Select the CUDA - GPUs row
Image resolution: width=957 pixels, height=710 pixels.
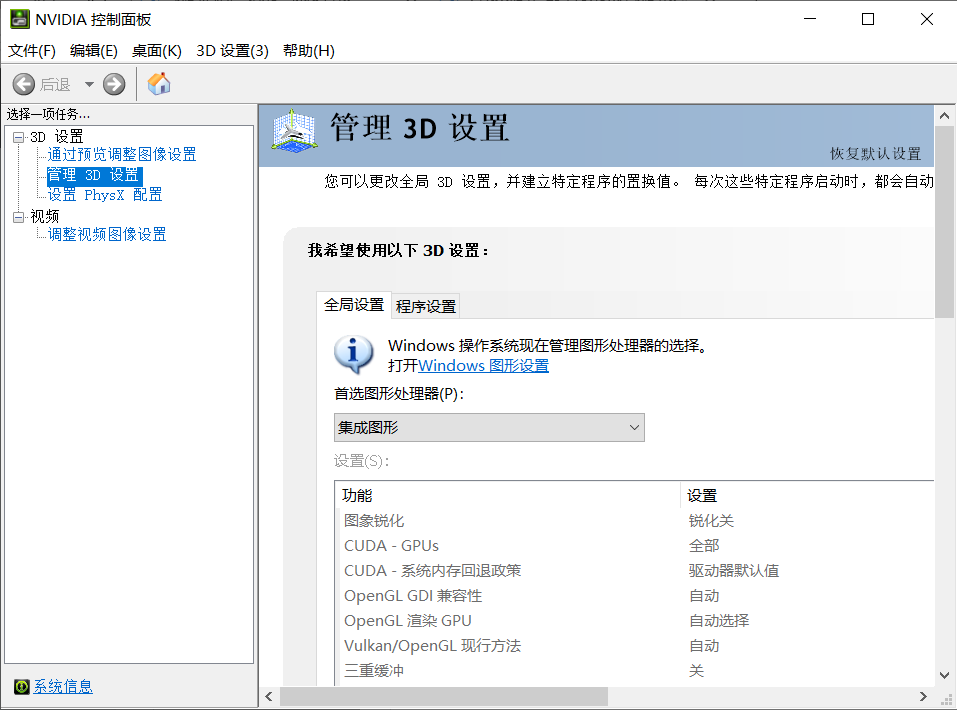635,546
